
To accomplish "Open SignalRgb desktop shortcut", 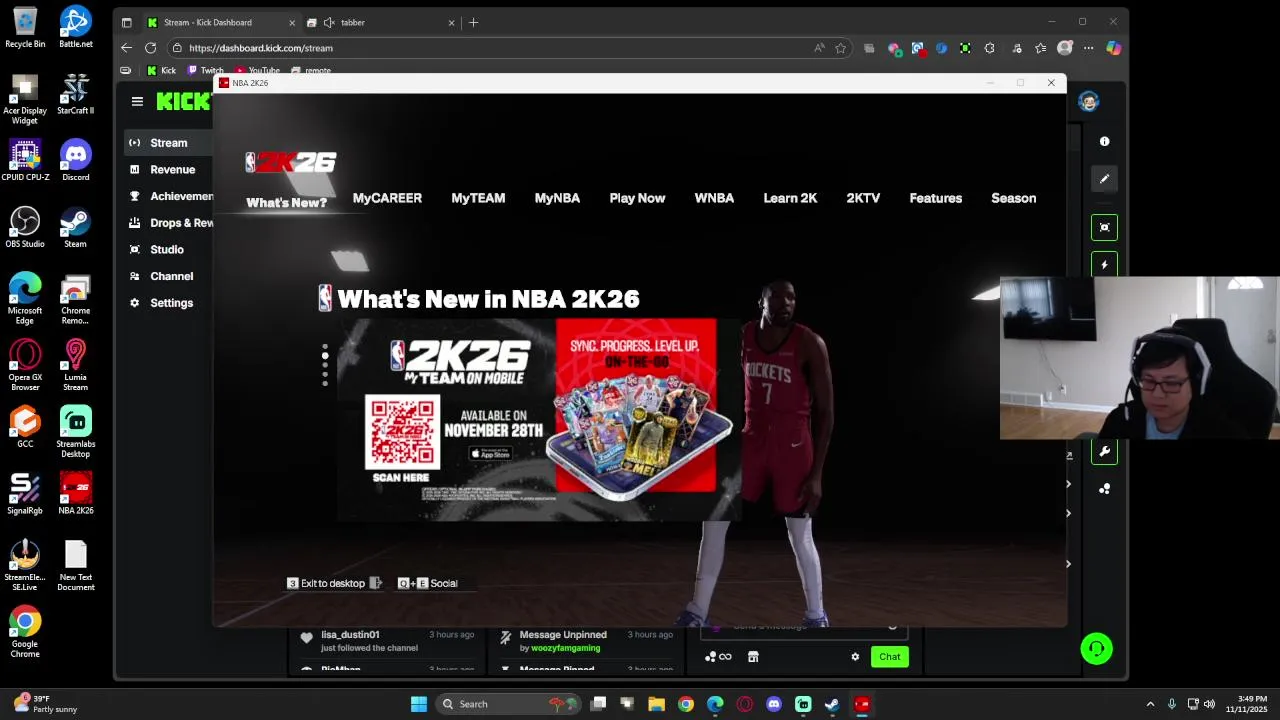I will [x=25, y=494].
